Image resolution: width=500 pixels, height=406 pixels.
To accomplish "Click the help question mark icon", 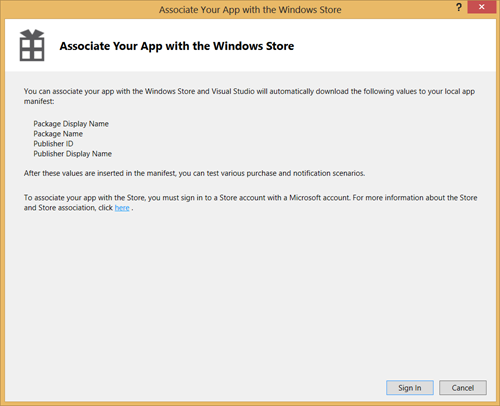I will [459, 7].
